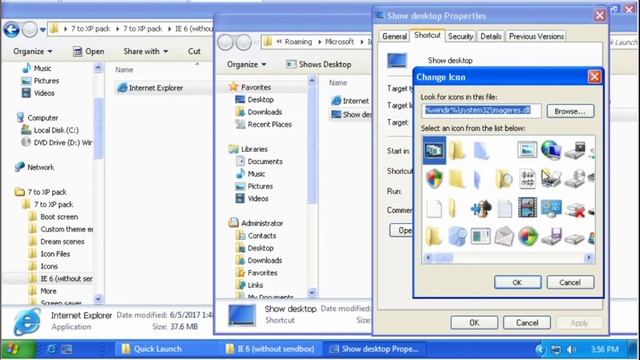Switch to IE 6 (without sendbox) taskbar button
Image resolution: width=640 pixels, height=360 pixels.
(x=270, y=349)
